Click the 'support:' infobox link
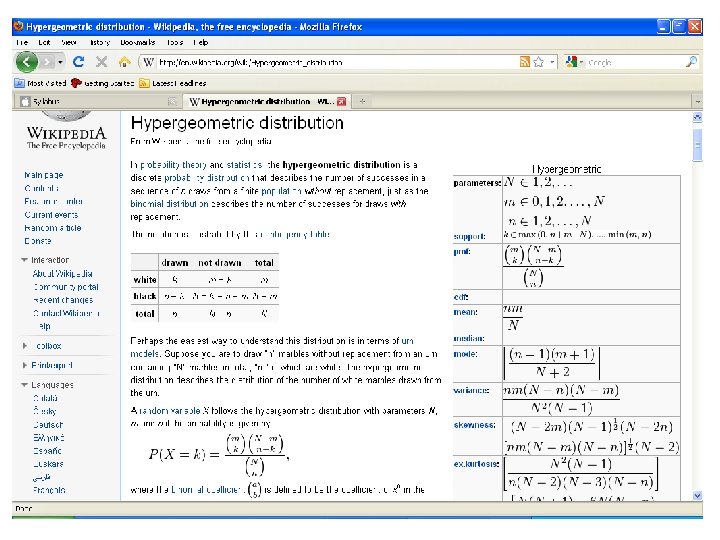Image resolution: width=720 pixels, height=540 pixels. (x=469, y=236)
